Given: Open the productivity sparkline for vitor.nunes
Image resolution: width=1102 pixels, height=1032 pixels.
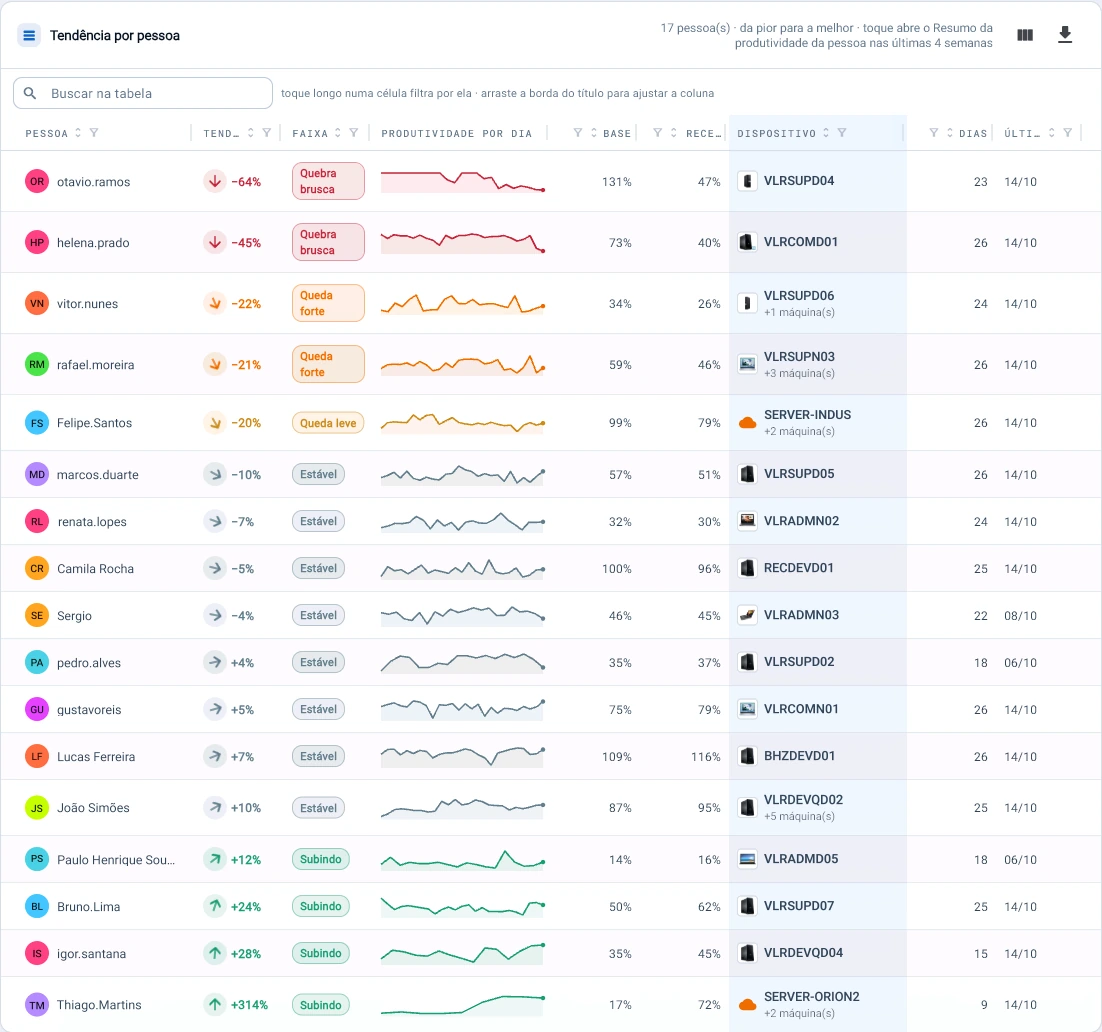Looking at the screenshot, I should 462,304.
